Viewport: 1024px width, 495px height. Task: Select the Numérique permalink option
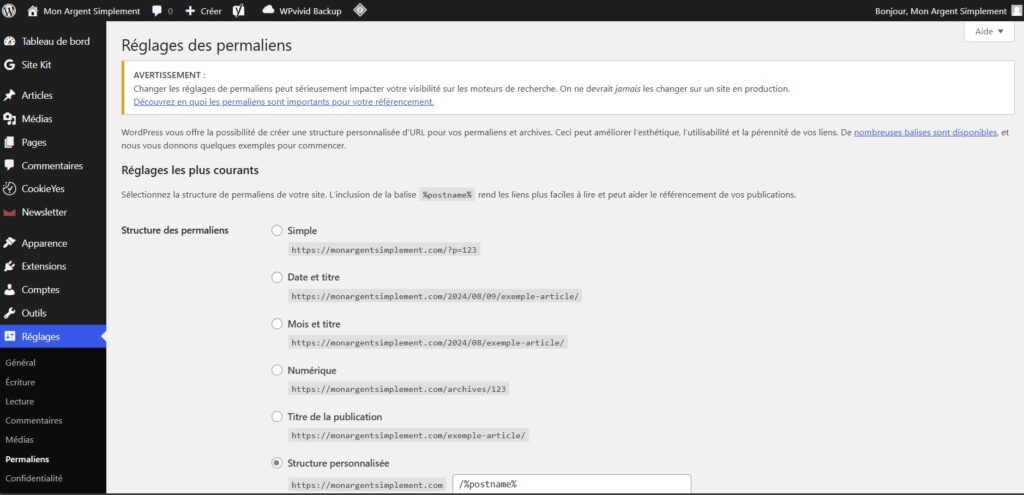click(x=277, y=370)
